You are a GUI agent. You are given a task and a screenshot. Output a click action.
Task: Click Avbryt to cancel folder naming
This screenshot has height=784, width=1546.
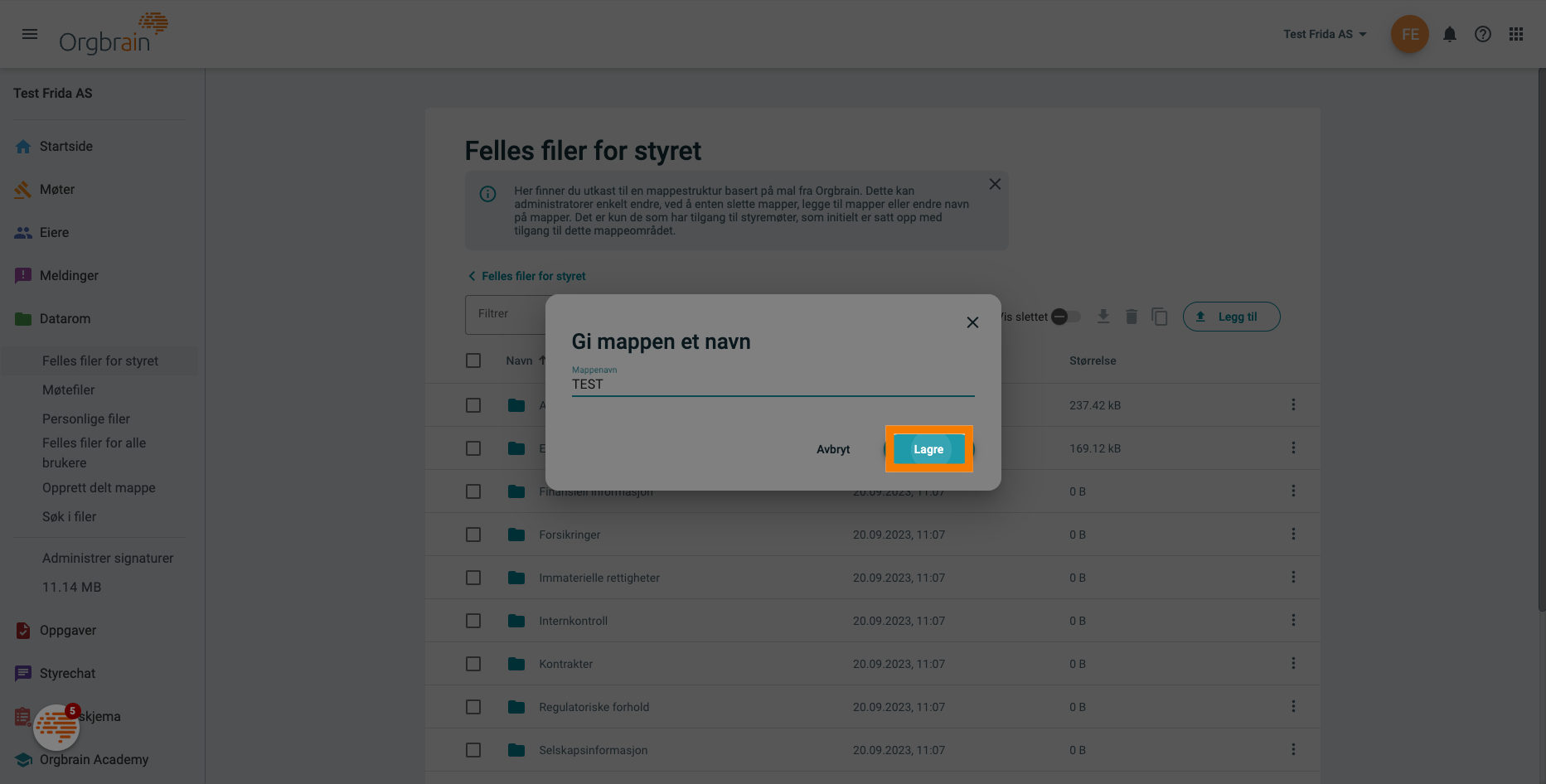coord(833,449)
